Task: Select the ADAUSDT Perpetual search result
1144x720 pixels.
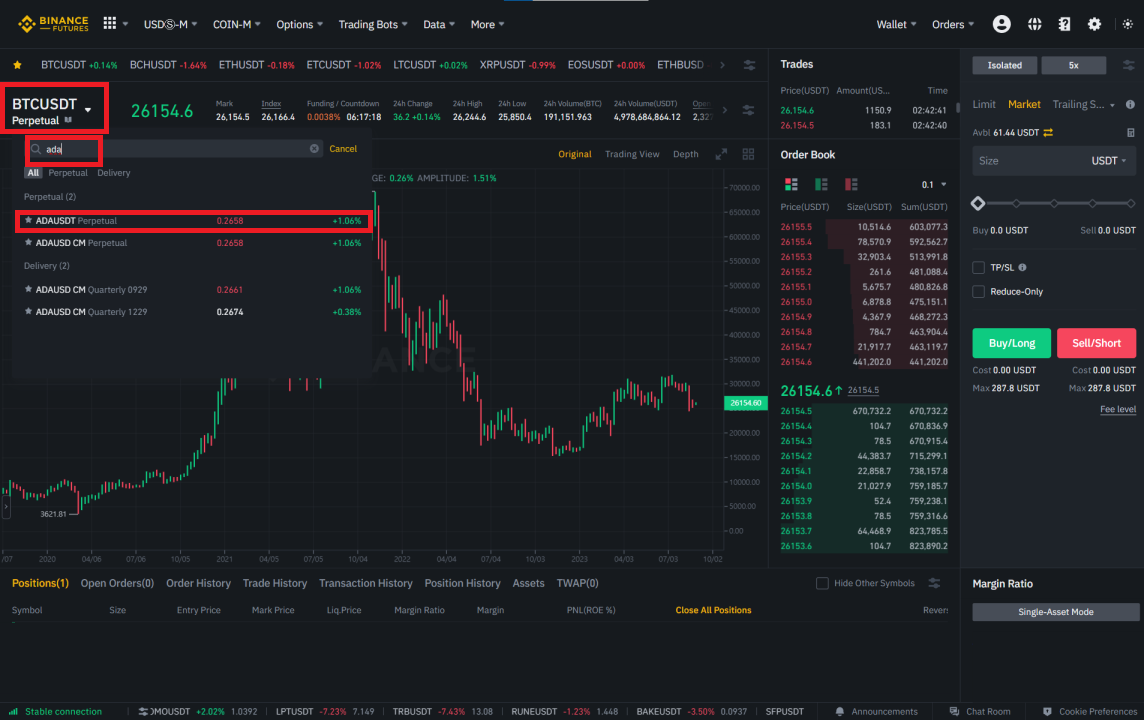Action: (x=193, y=220)
